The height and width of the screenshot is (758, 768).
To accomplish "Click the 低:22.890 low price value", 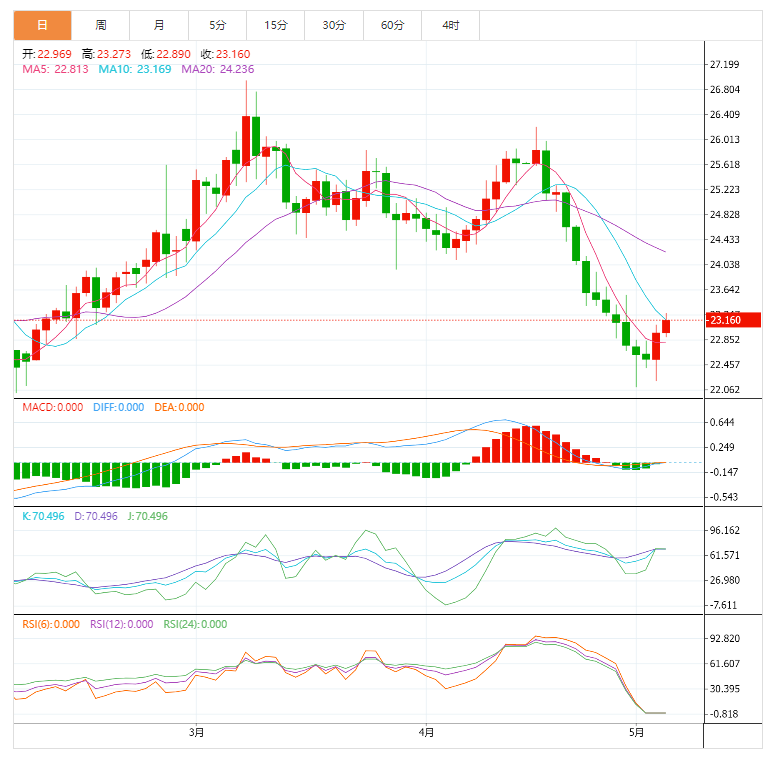I will 166,54.
